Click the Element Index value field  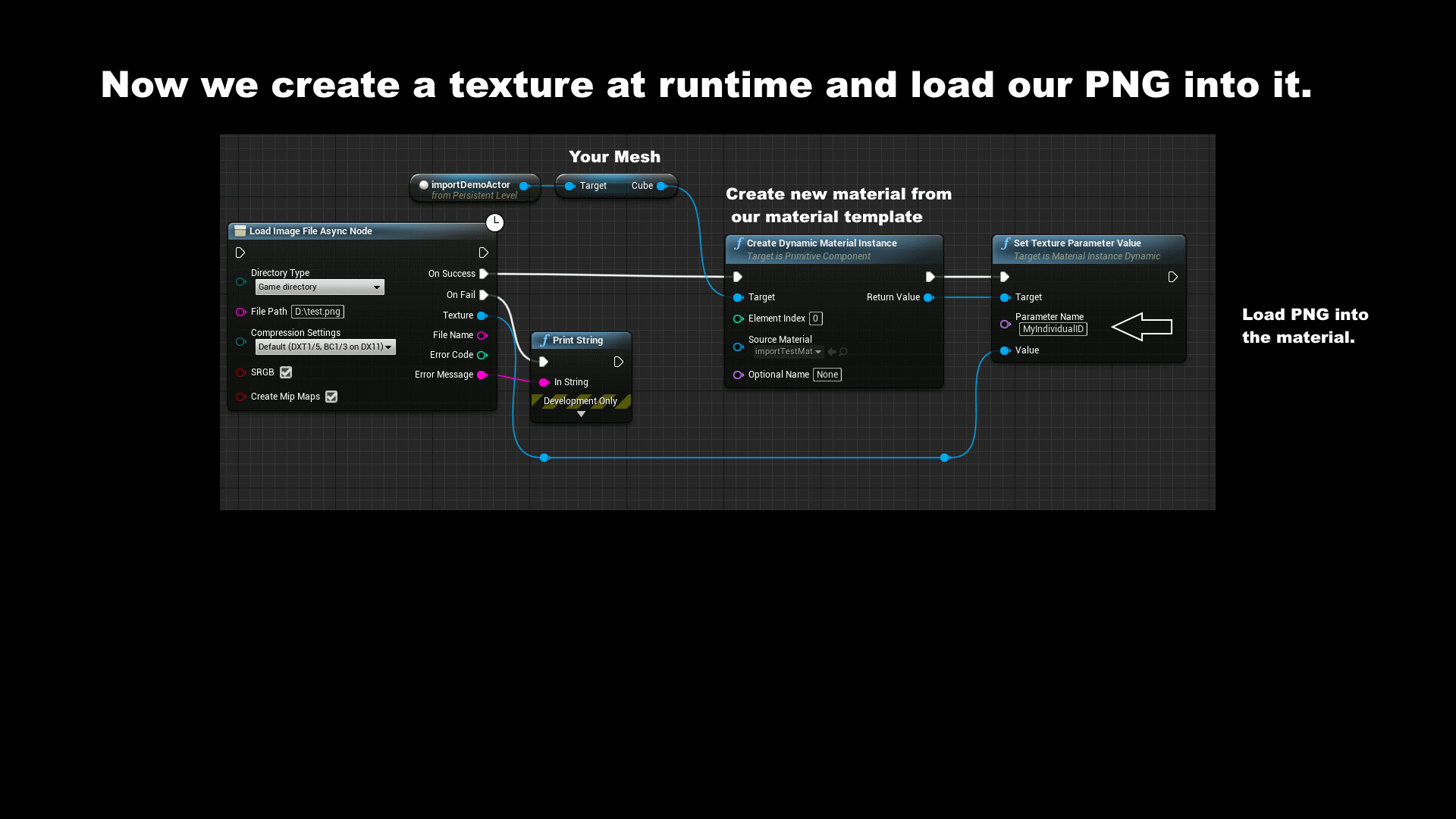(x=815, y=318)
